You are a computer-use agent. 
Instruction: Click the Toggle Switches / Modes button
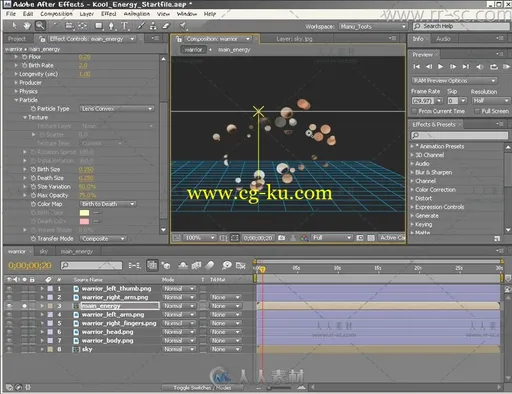202,388
